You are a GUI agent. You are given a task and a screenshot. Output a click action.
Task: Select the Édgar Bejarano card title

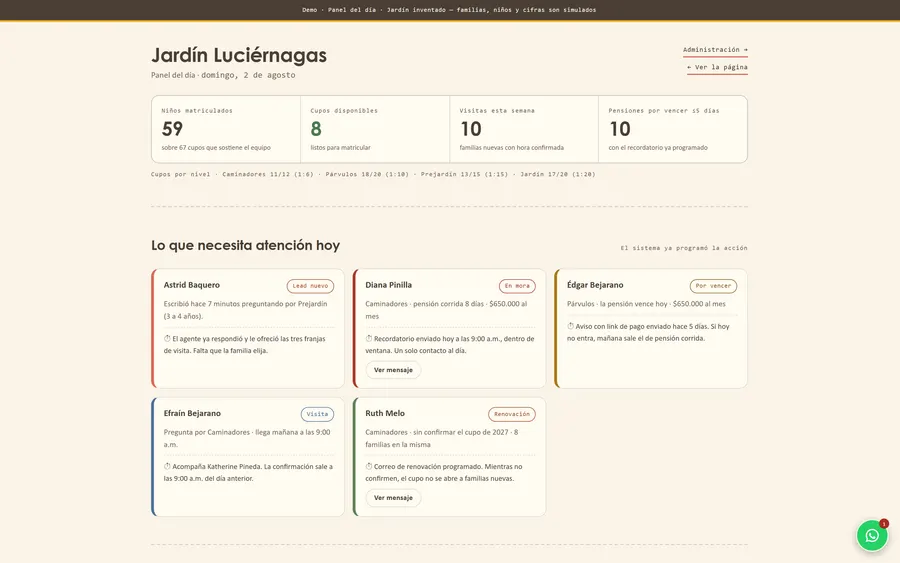tap(595, 285)
